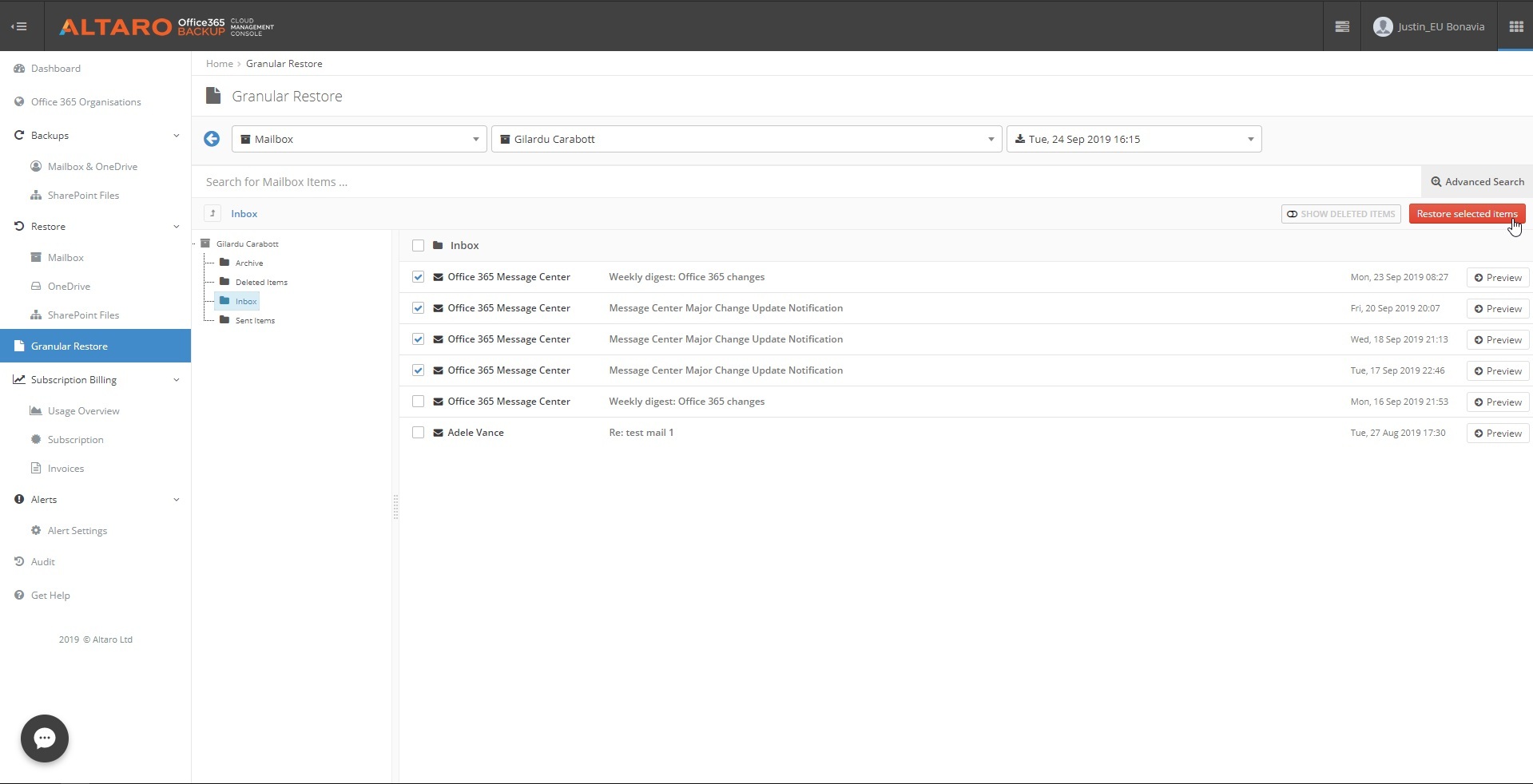
Task: Uncheck the Weekly digest 23 Sep email
Action: point(418,277)
